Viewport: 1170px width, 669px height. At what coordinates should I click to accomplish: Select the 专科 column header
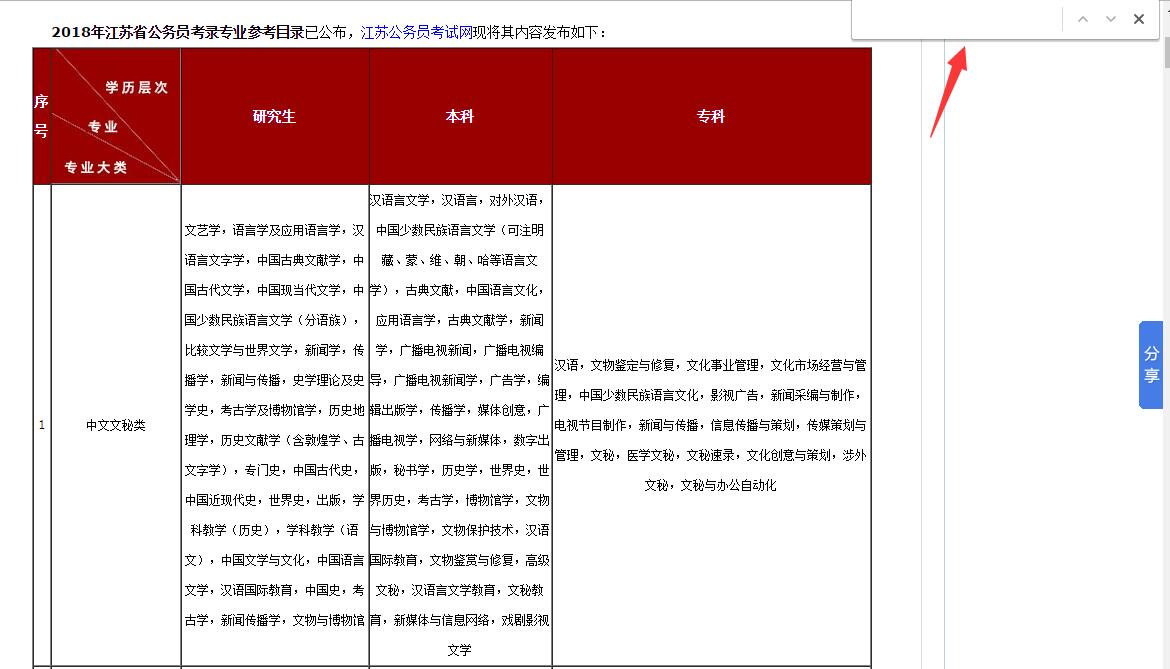click(711, 116)
